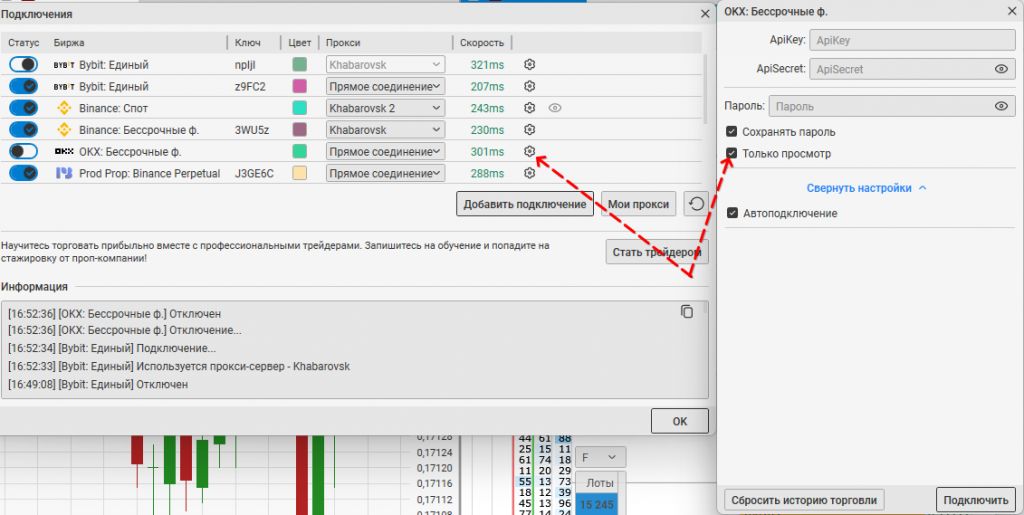
Task: Click the Статус column header
Action: click(24, 43)
